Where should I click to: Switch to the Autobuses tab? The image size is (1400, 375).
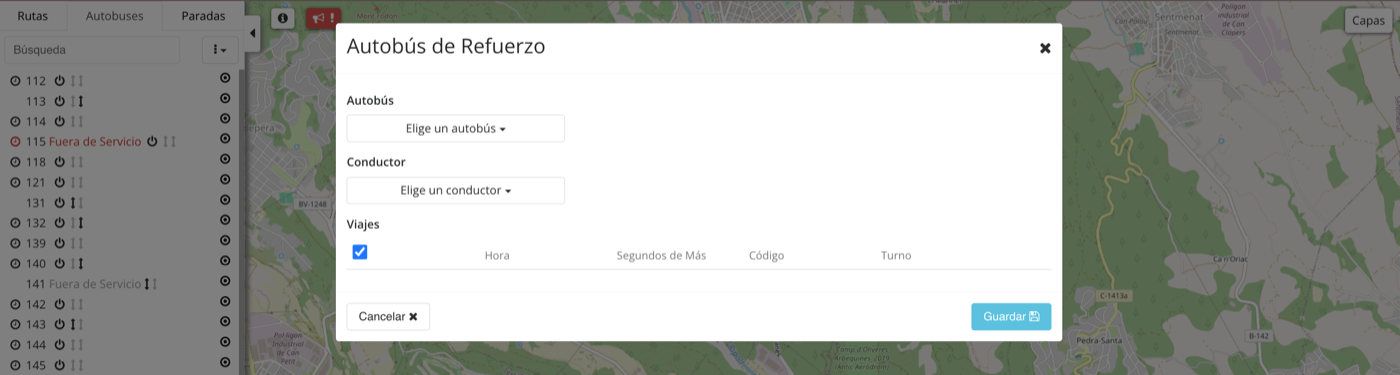(x=115, y=16)
